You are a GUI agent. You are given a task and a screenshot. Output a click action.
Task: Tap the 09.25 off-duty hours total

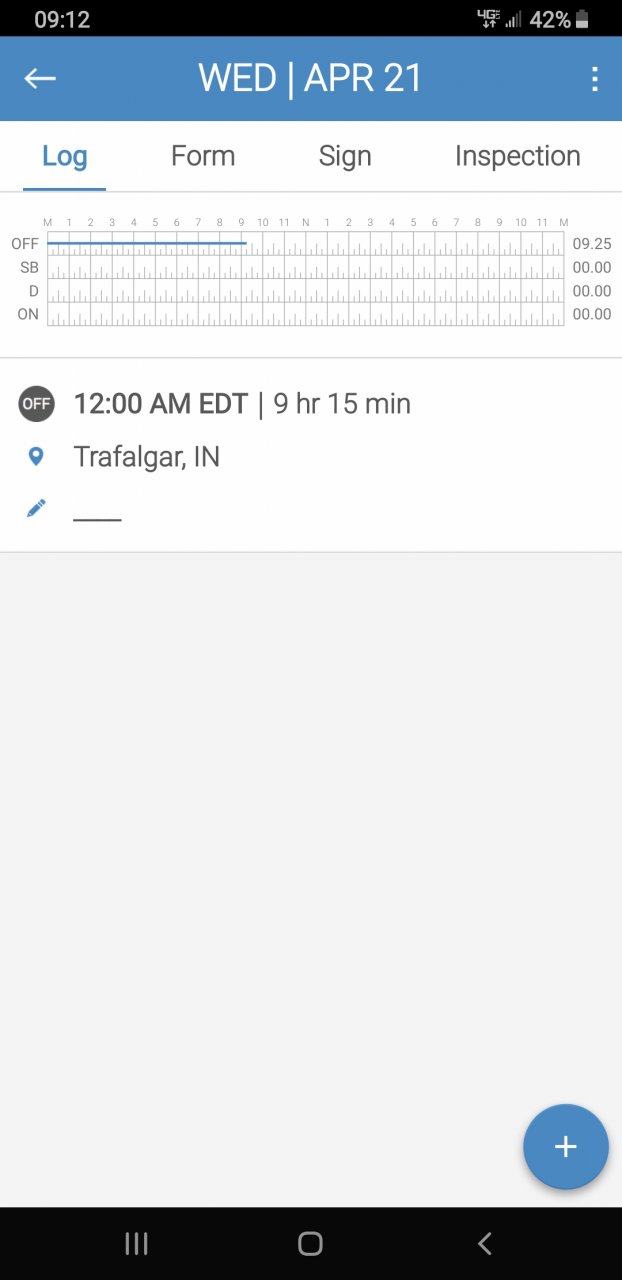click(591, 244)
